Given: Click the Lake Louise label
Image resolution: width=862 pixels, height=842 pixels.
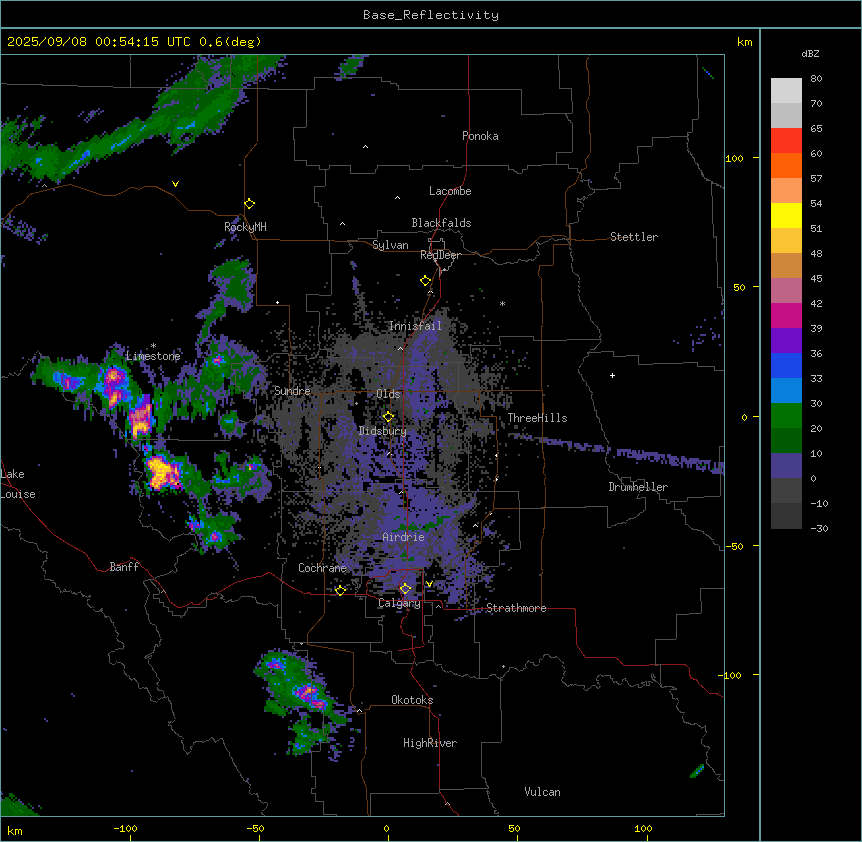Looking at the screenshot, I should 18,484.
